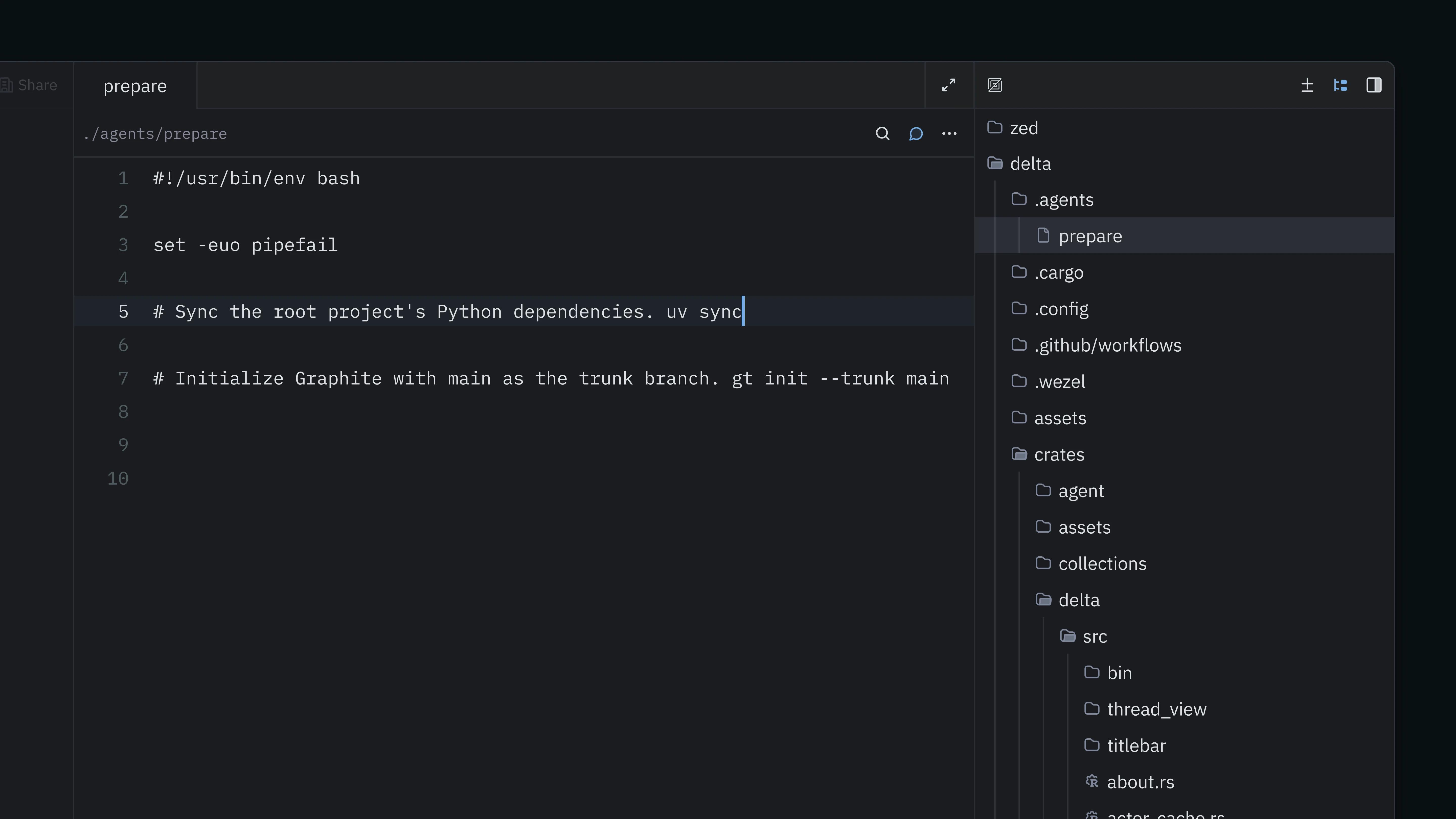
Task: Click the 'gt init --trunk main' line
Action: (551, 379)
